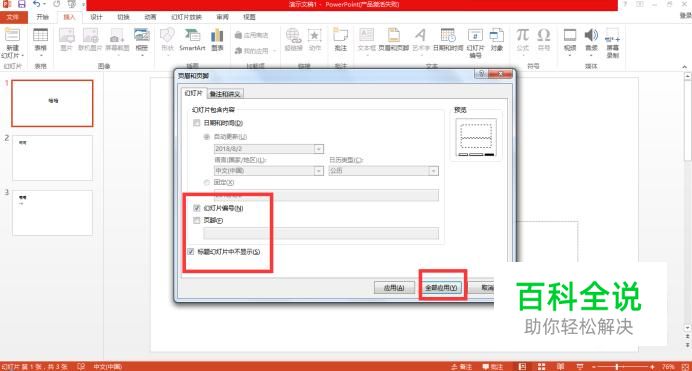Switch to the Home (开始) ribbon tab

43,17
